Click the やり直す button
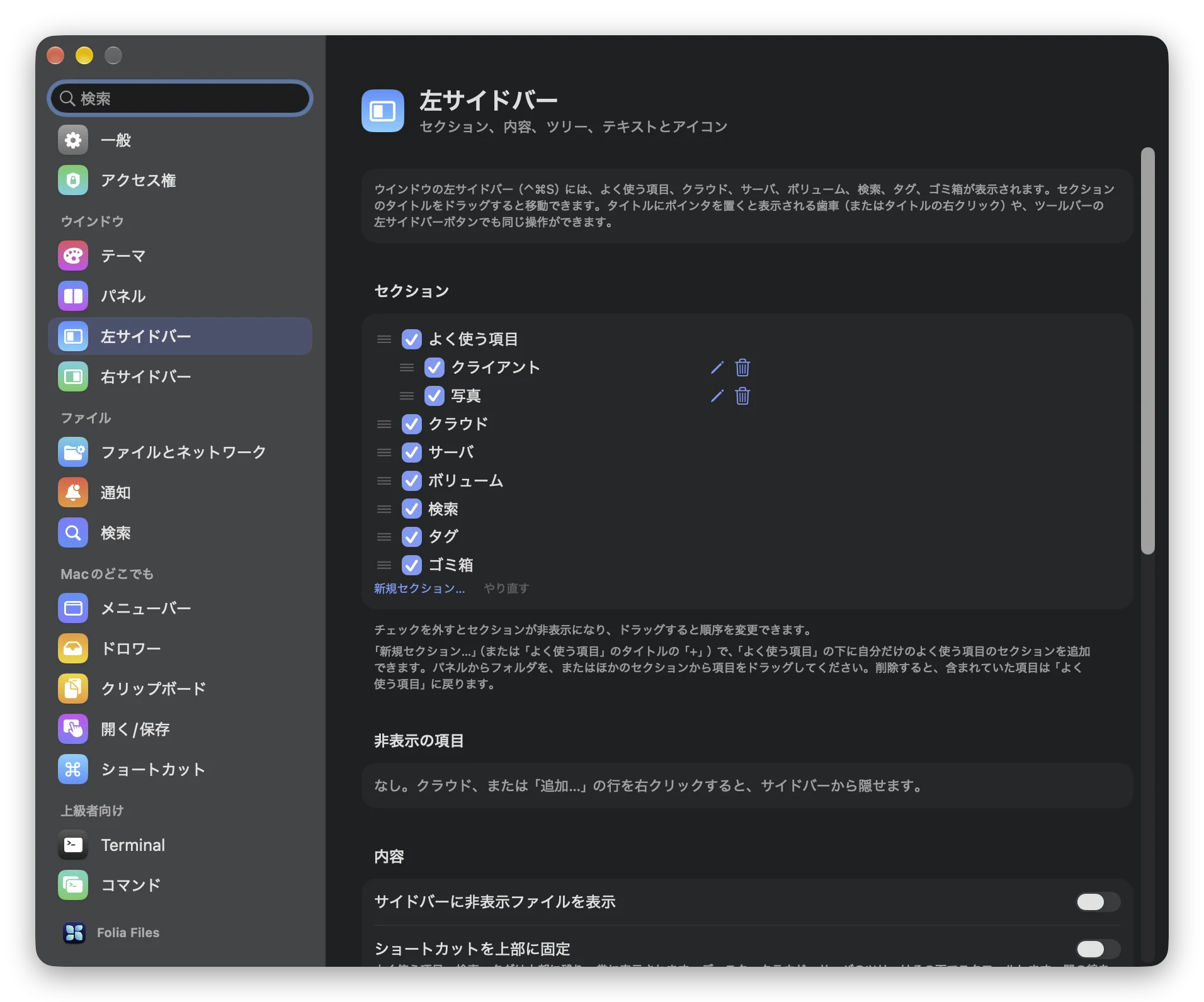Screen dimensions: 1204x1002 (506, 588)
